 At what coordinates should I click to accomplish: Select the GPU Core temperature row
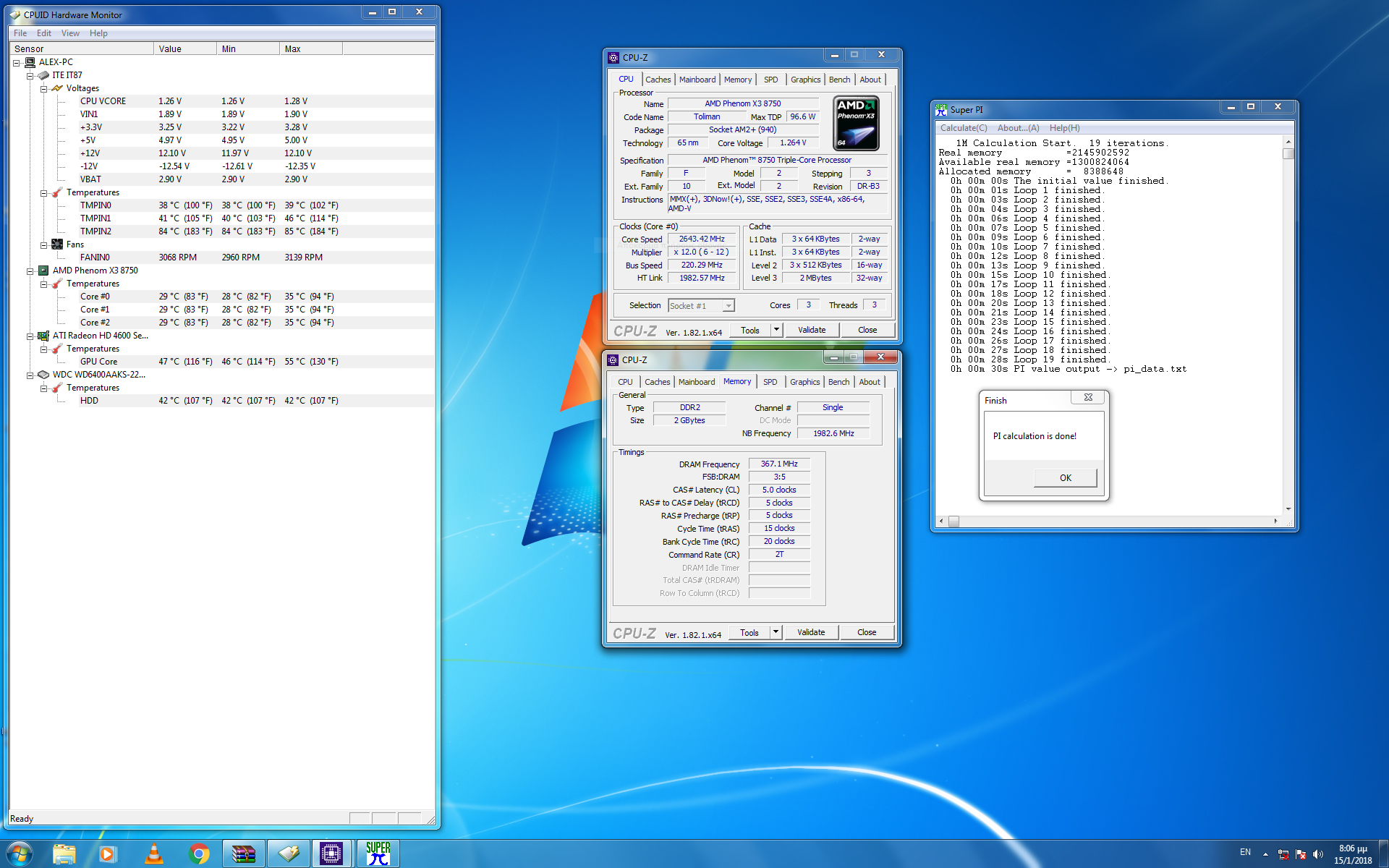click(x=257, y=362)
